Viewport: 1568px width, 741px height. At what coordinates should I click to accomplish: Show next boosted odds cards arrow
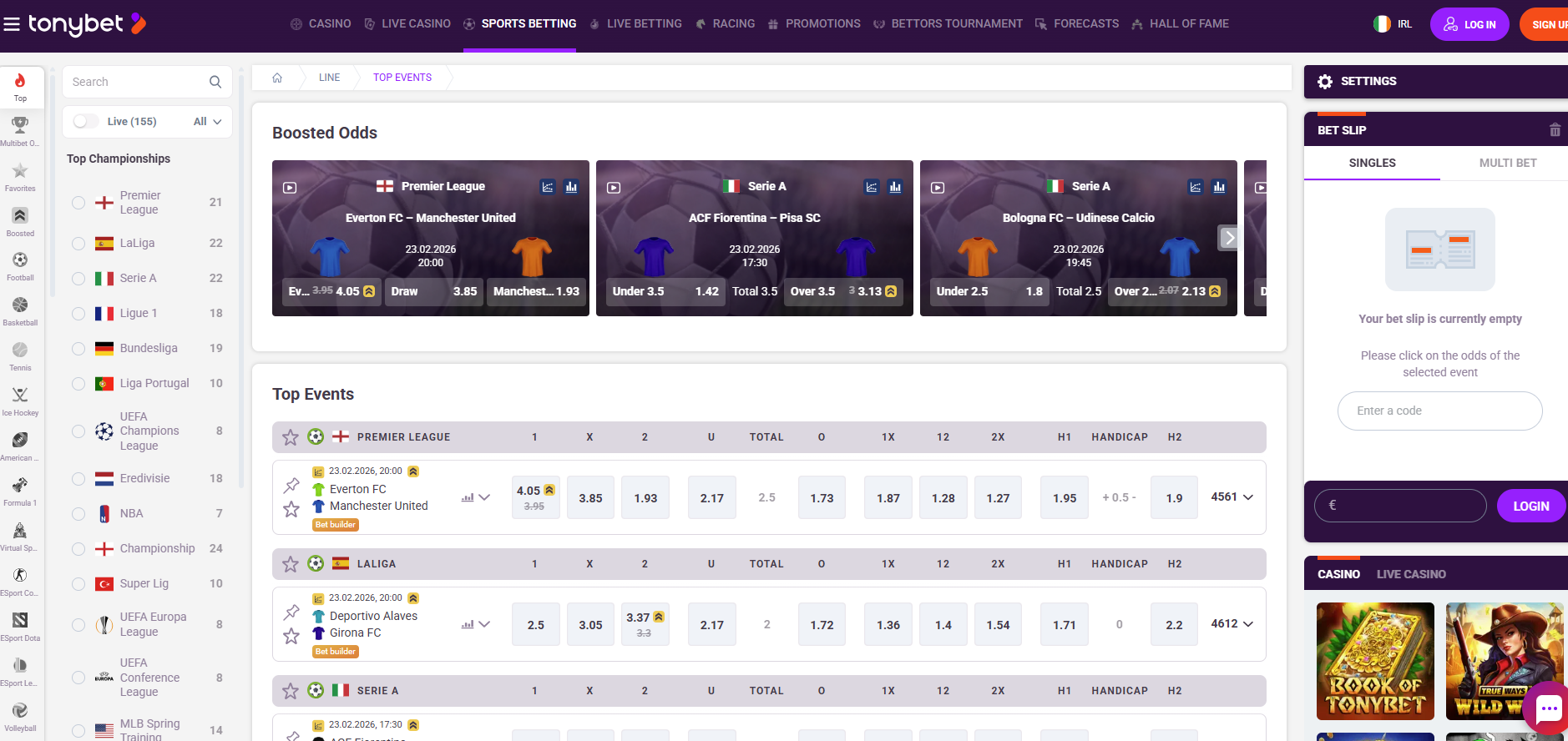[1228, 238]
